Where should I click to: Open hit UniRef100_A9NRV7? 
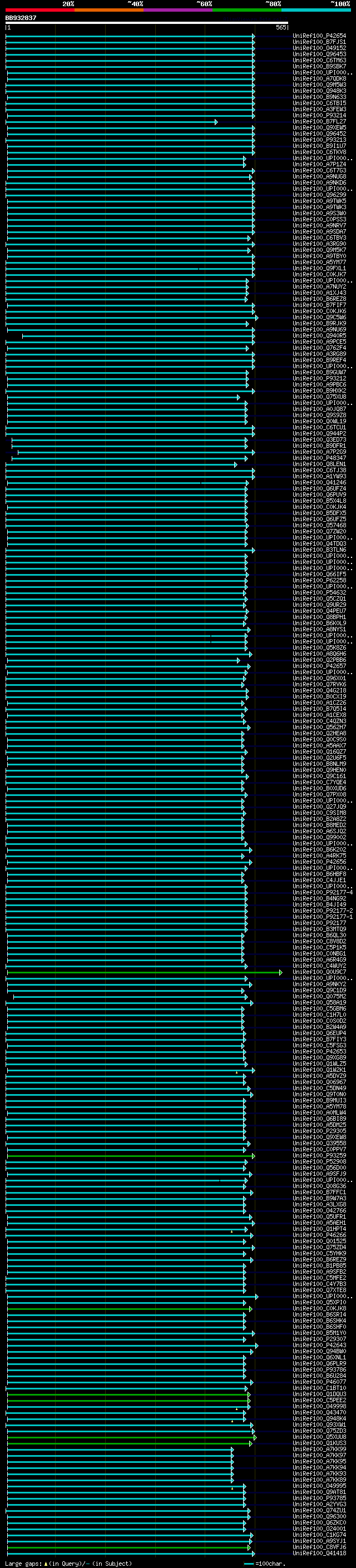[x=319, y=225]
